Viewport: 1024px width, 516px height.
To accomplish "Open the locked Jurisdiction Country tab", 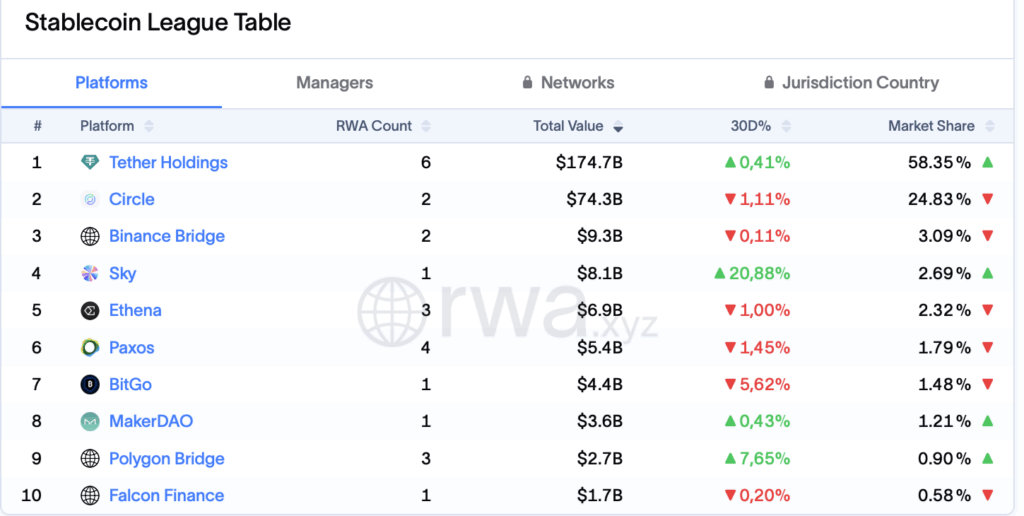I will 851,83.
